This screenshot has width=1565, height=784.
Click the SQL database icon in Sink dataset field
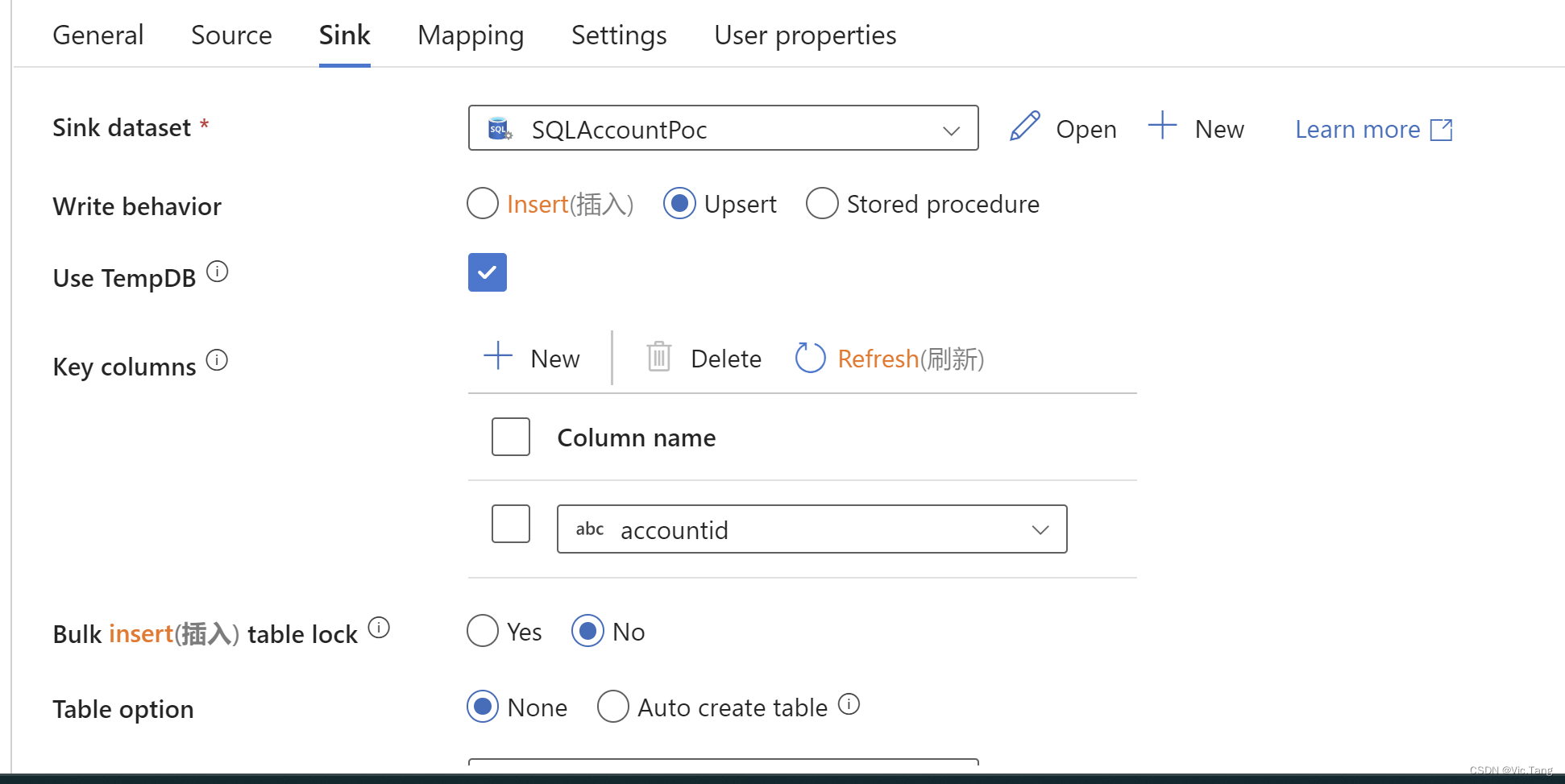point(499,128)
